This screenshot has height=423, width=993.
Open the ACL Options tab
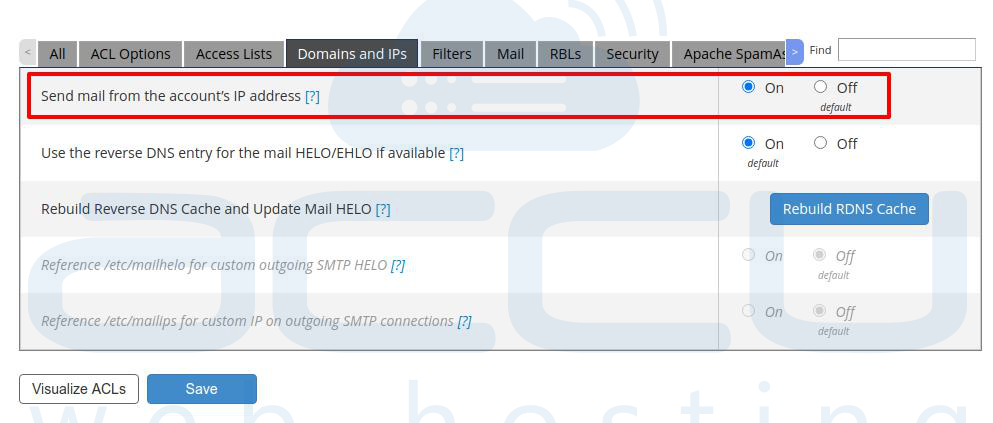tap(130, 54)
